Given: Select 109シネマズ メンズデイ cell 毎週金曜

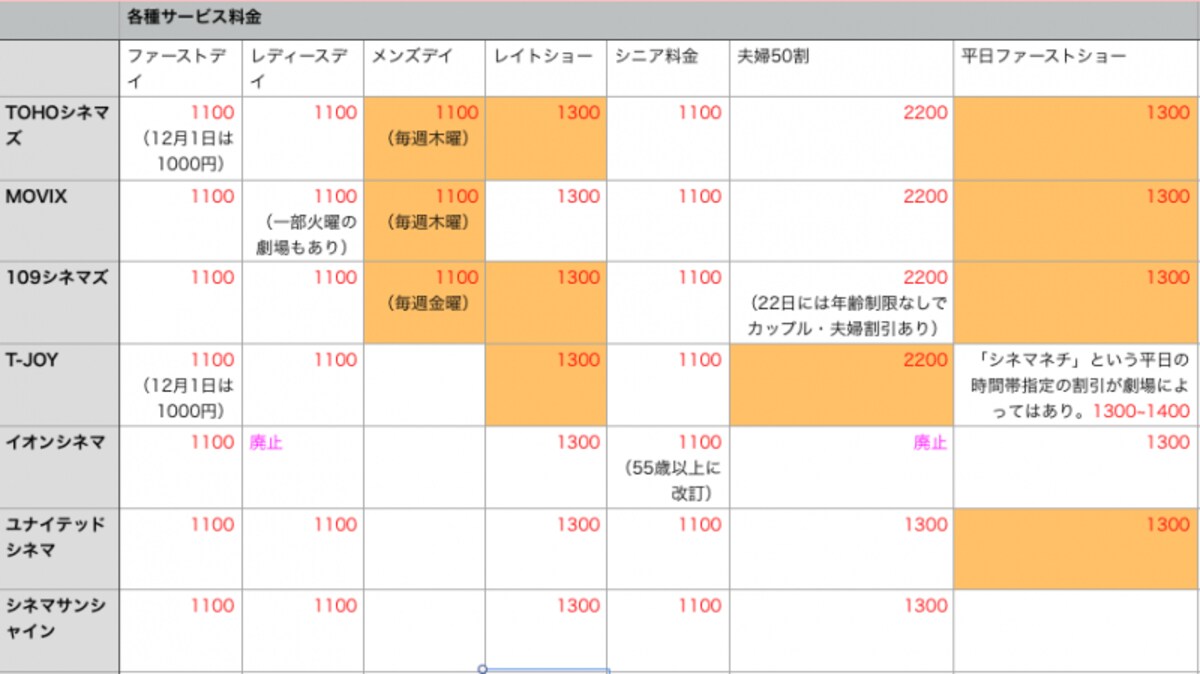Looking at the screenshot, I should click(x=425, y=304).
